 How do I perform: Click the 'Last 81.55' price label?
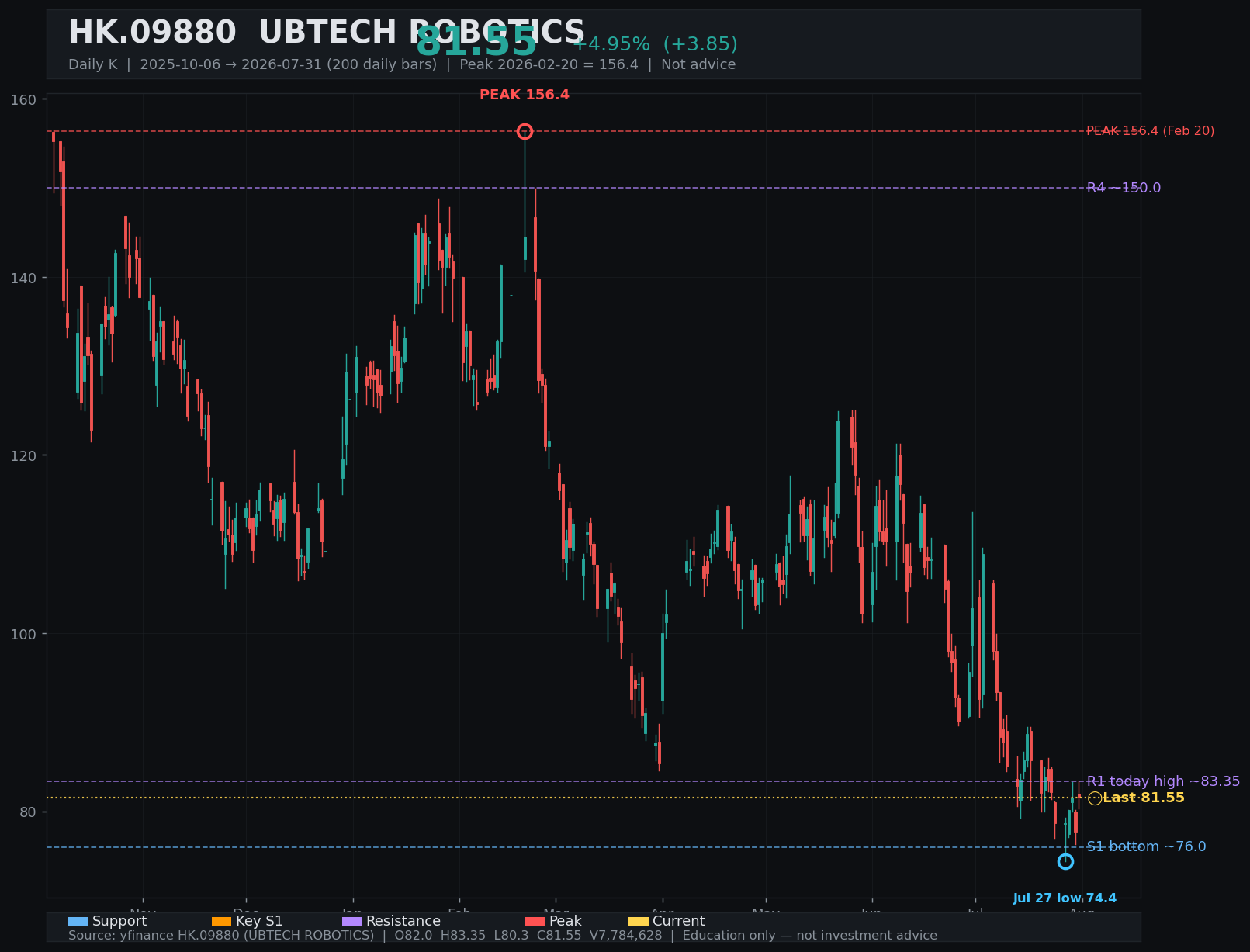click(1144, 798)
